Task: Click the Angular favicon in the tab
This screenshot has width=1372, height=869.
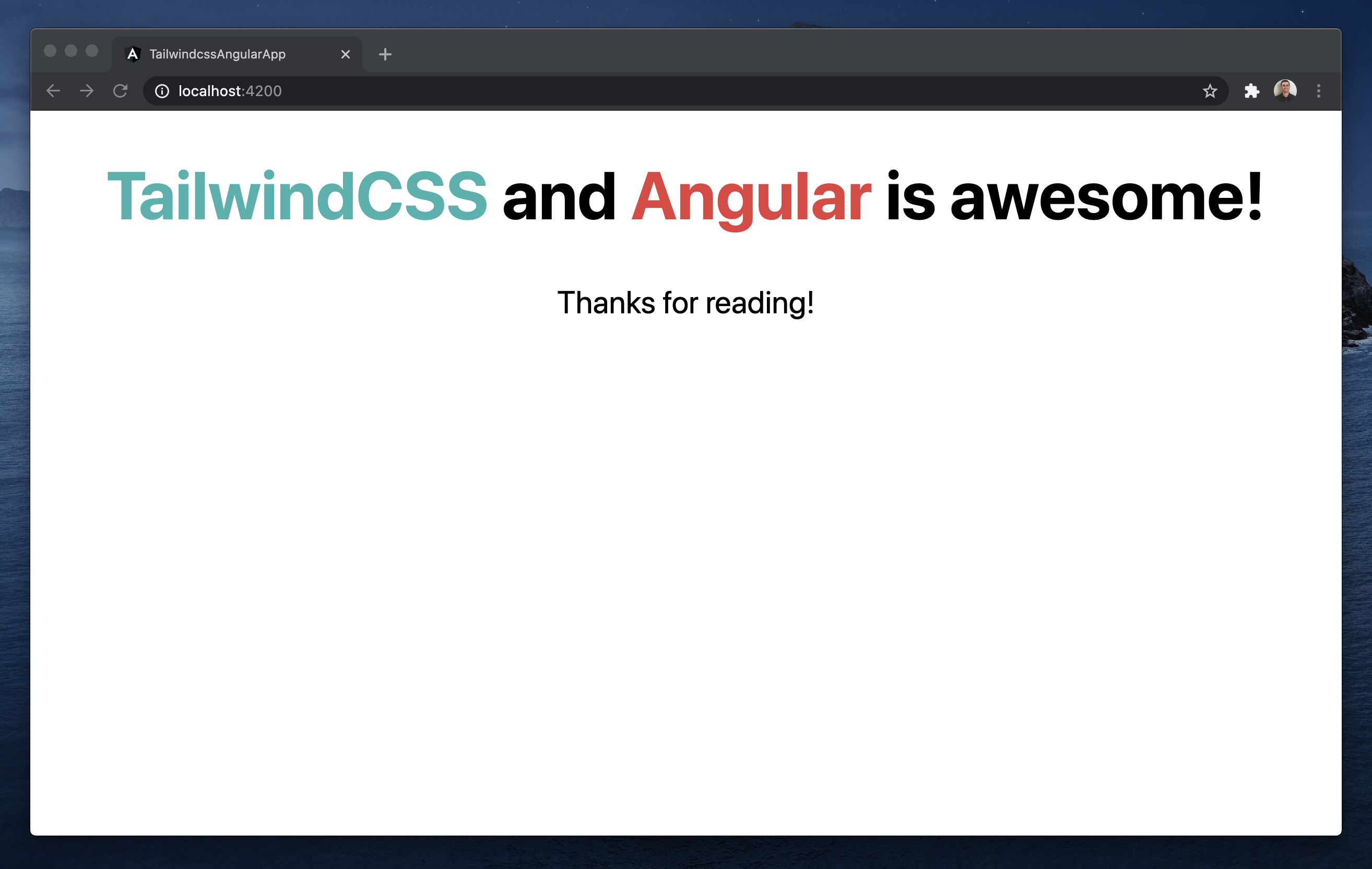Action: click(x=133, y=54)
